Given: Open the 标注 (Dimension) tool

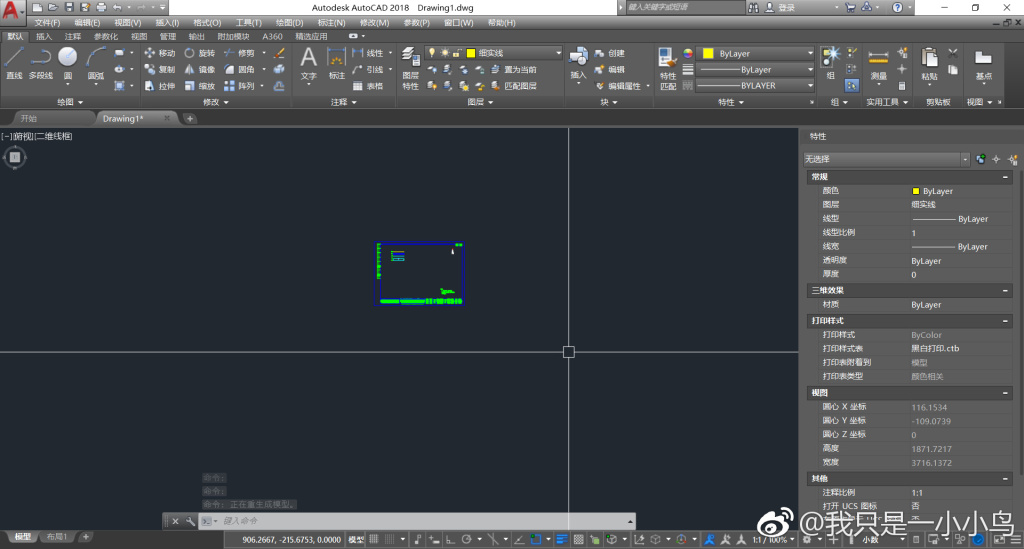Looking at the screenshot, I should 336,63.
